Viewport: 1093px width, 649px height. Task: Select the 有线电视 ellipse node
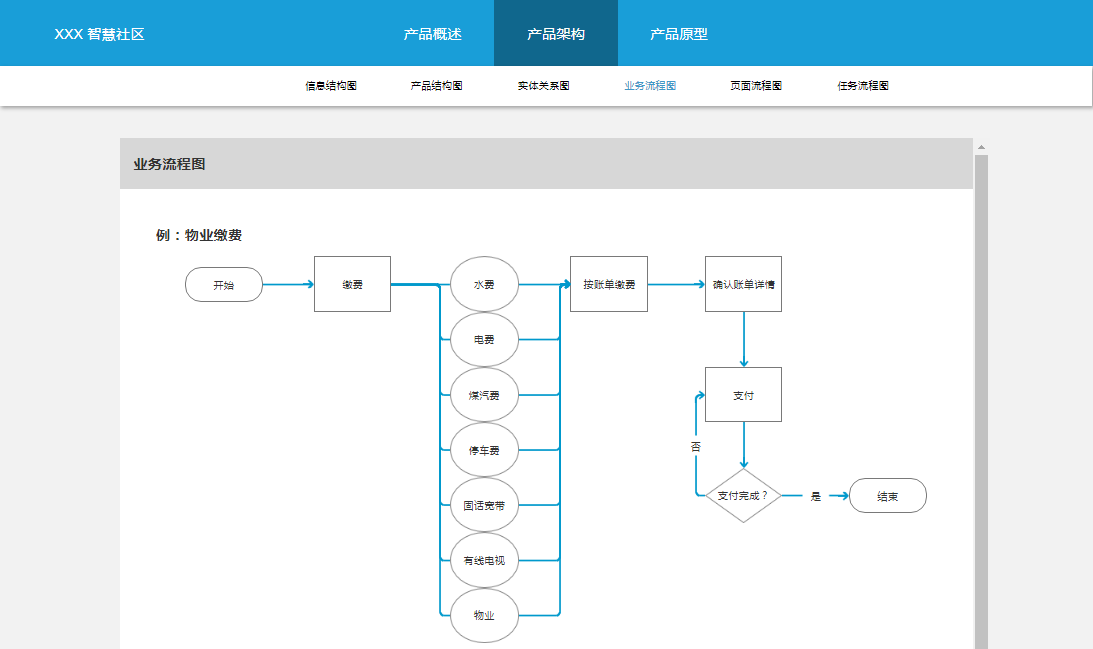point(484,560)
